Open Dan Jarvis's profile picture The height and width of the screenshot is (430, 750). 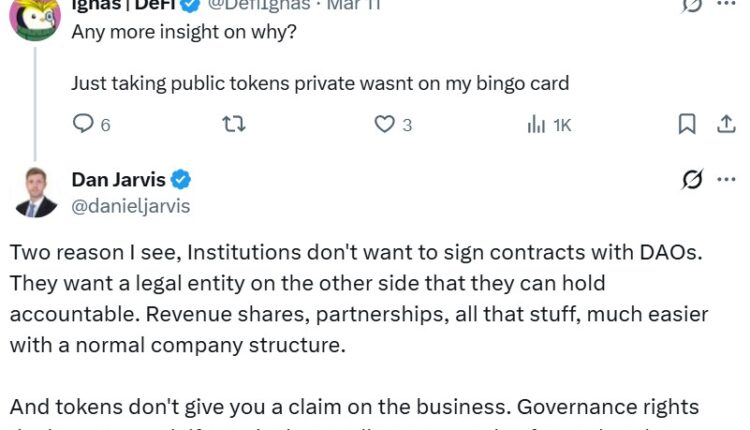point(35,192)
